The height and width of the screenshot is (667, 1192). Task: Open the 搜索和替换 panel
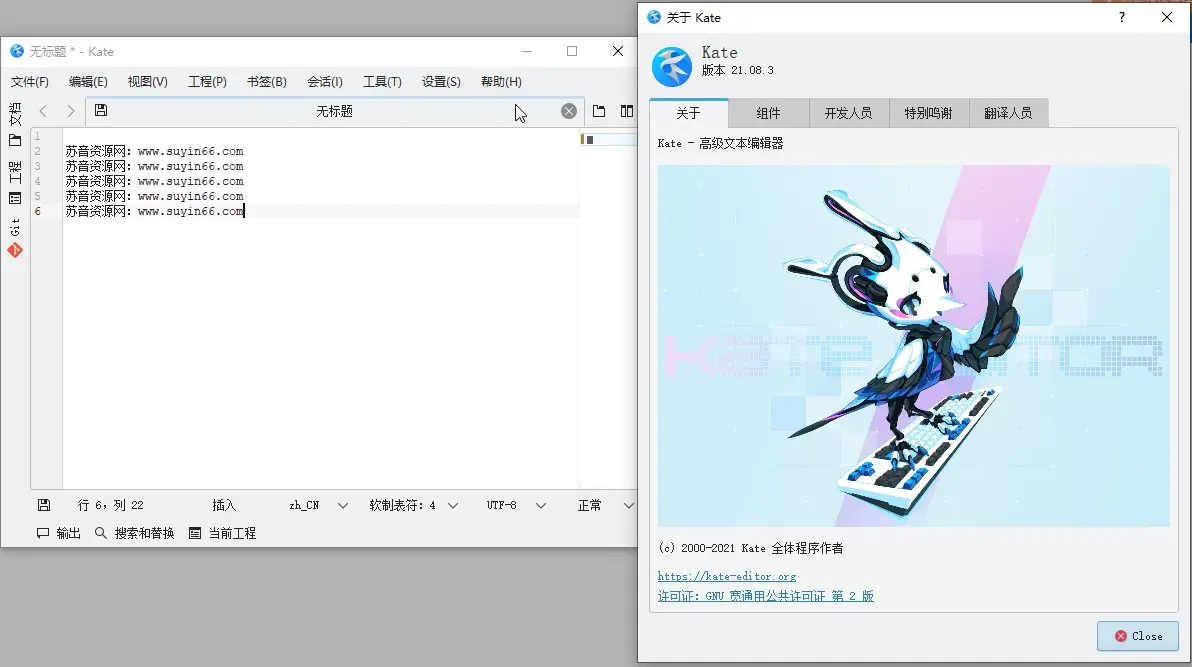[x=135, y=533]
